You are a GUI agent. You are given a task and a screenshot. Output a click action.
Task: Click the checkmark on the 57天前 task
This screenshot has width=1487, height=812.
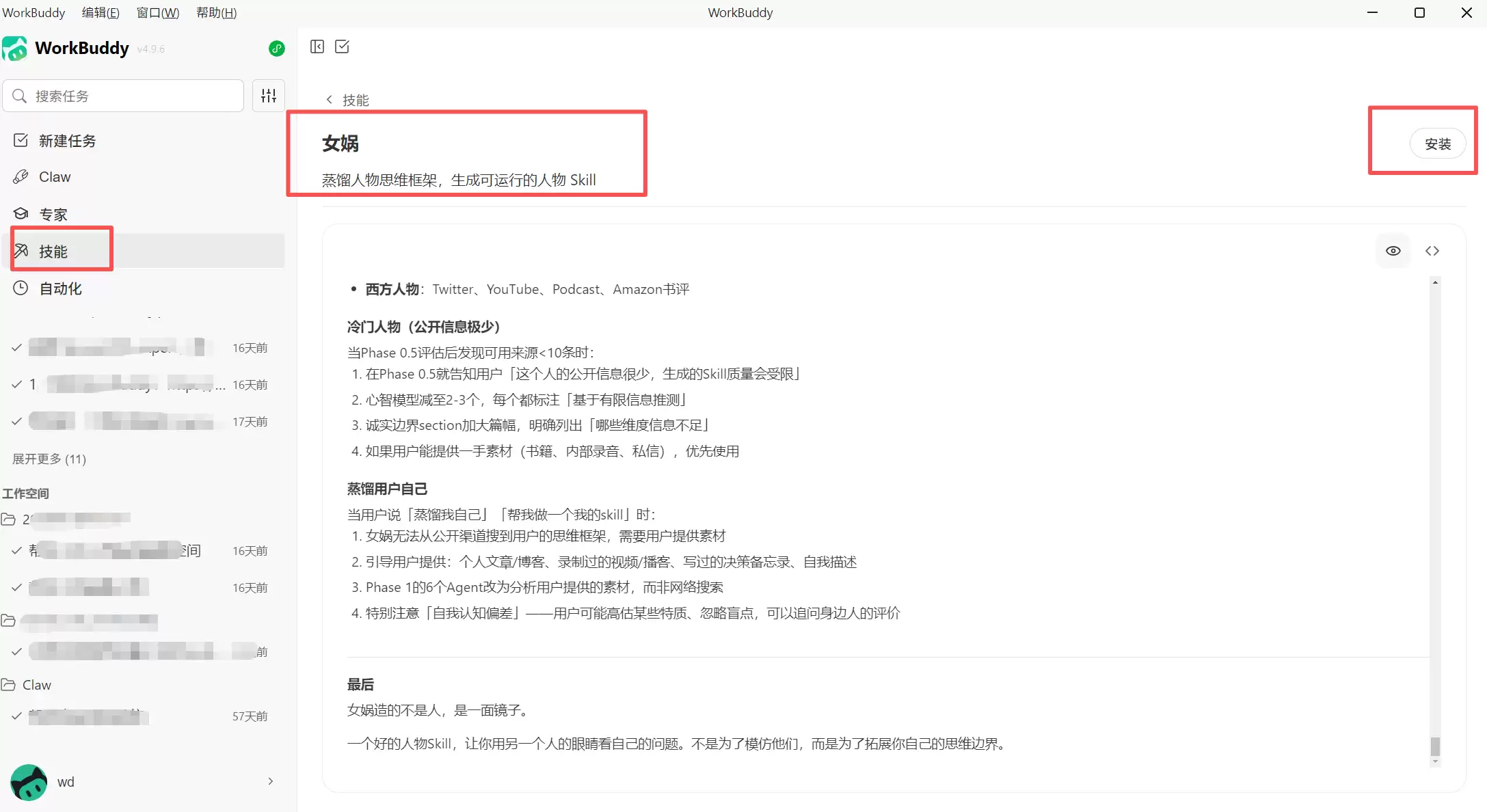click(x=16, y=716)
